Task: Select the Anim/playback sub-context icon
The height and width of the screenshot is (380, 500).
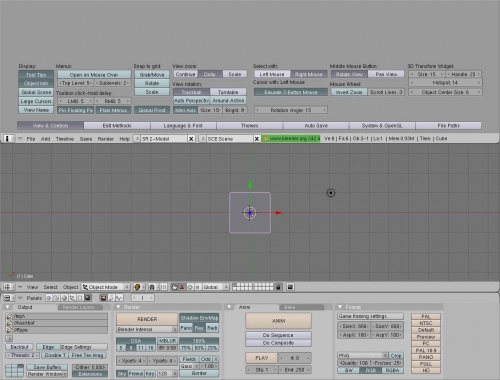Action: coord(111,298)
